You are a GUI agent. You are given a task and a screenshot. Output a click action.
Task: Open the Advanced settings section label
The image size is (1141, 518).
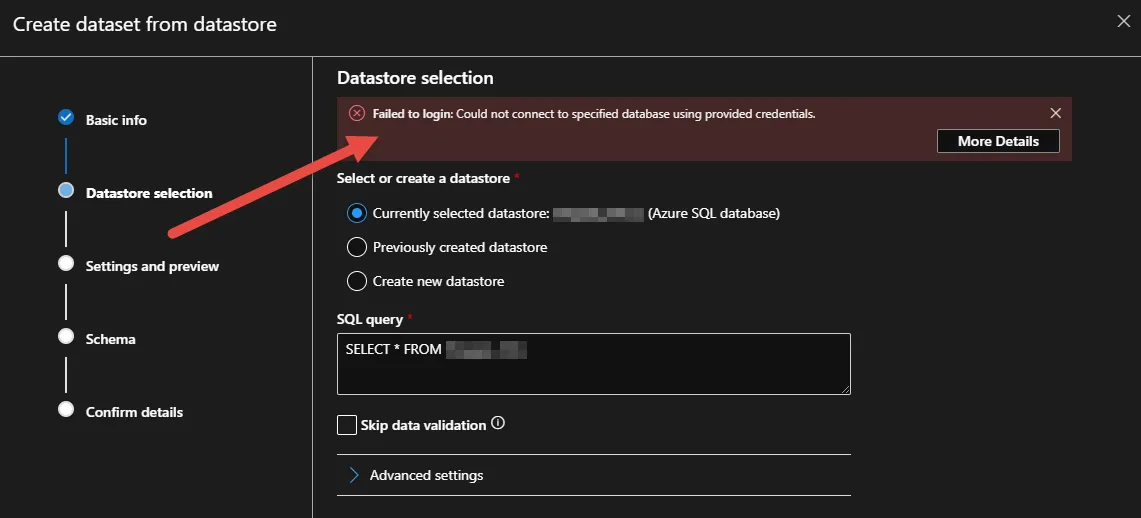(426, 475)
